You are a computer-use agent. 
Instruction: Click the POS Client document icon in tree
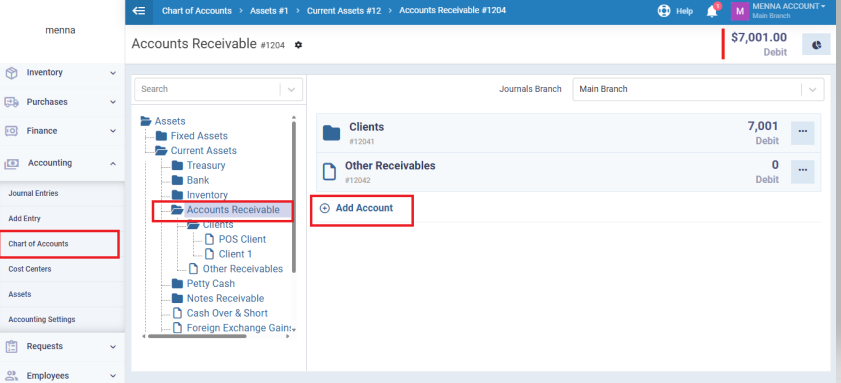coord(210,239)
